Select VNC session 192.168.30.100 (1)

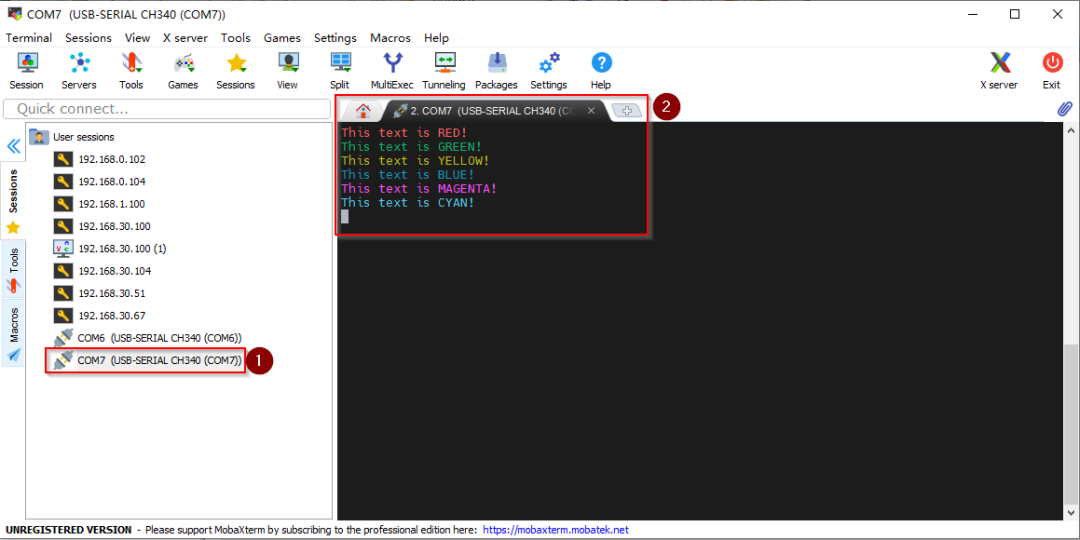point(110,249)
